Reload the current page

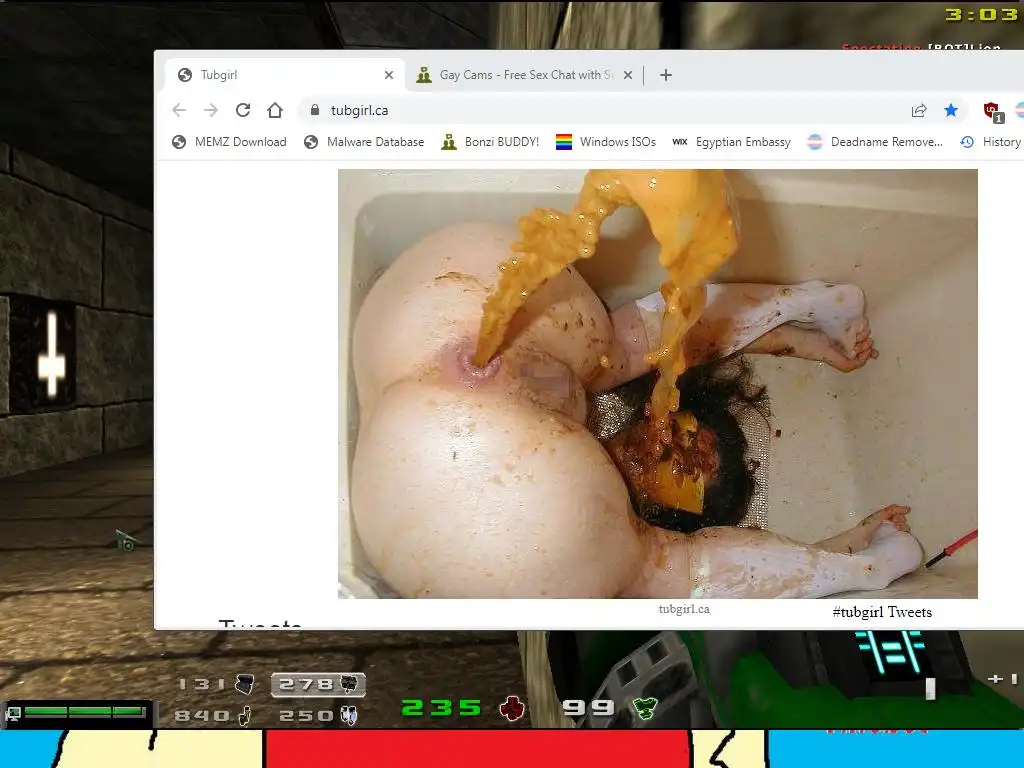pos(243,110)
